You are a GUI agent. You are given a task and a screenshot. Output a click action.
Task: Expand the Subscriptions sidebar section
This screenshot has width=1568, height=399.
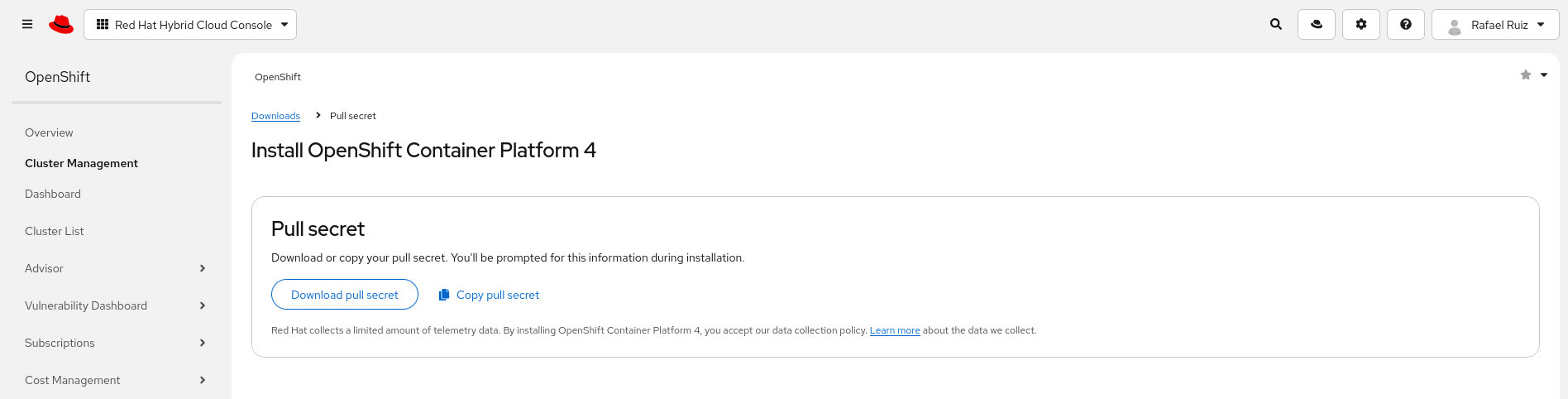pos(203,343)
